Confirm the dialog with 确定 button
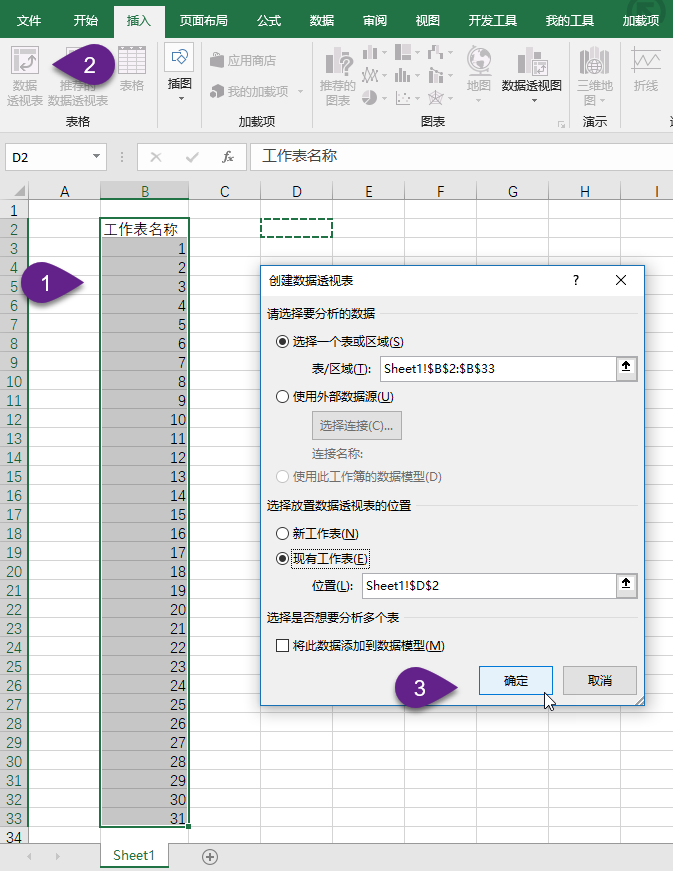The height and width of the screenshot is (871, 673). (x=516, y=681)
